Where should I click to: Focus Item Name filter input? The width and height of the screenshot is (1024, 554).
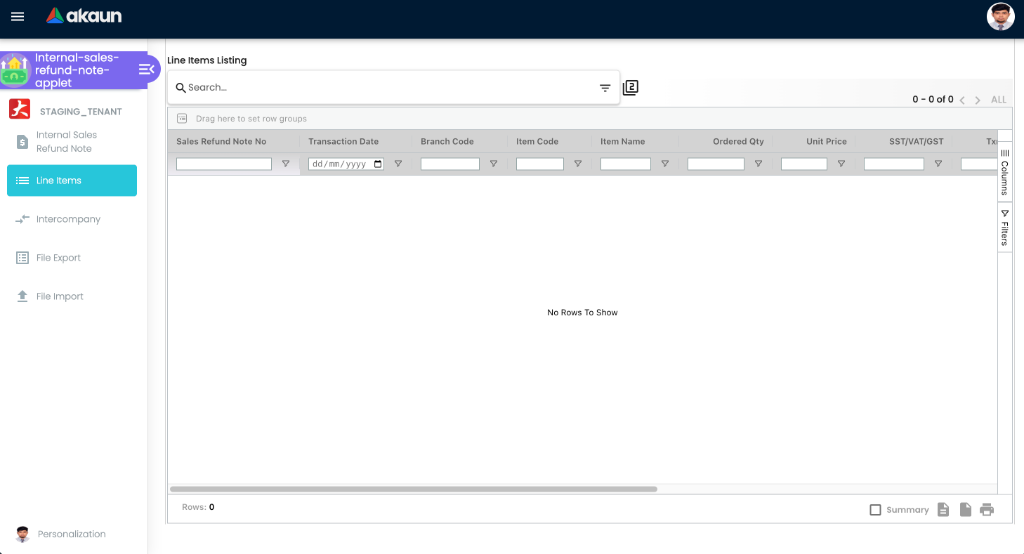625,164
